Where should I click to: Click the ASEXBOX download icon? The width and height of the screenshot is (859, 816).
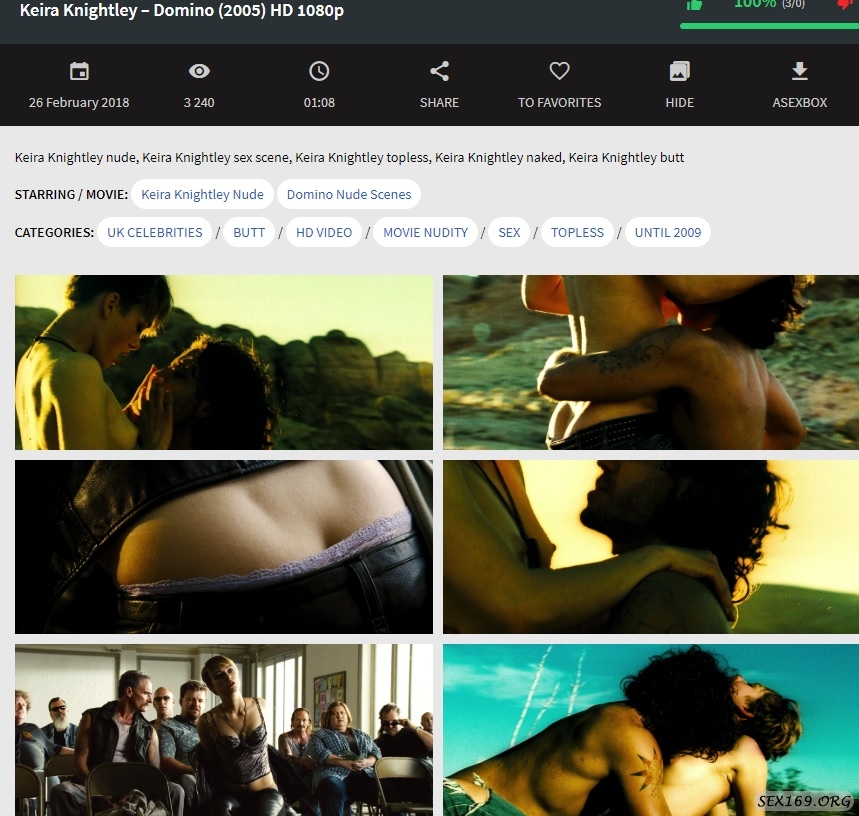pyautogui.click(x=799, y=72)
